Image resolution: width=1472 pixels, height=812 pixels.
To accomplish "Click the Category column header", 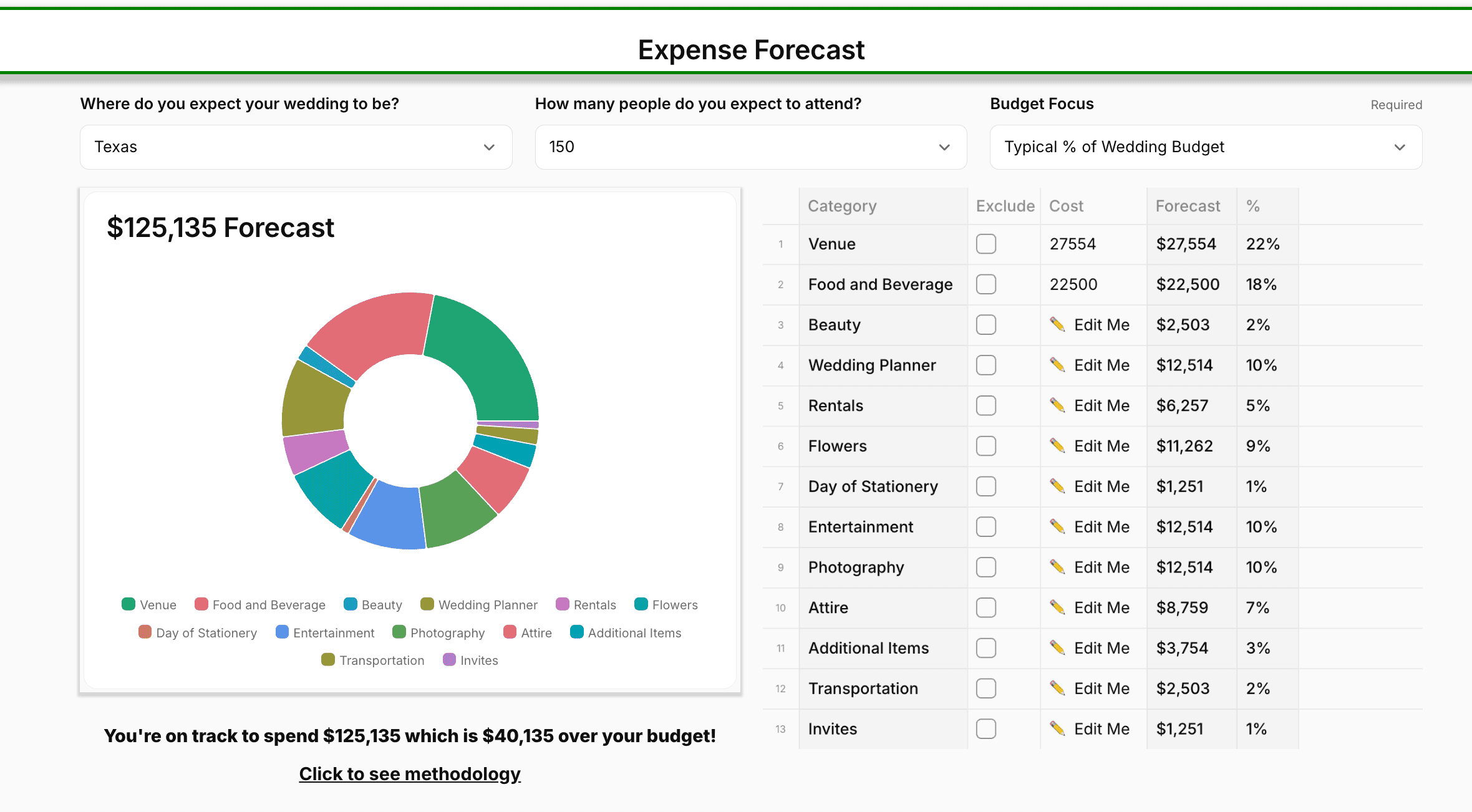I will (842, 206).
